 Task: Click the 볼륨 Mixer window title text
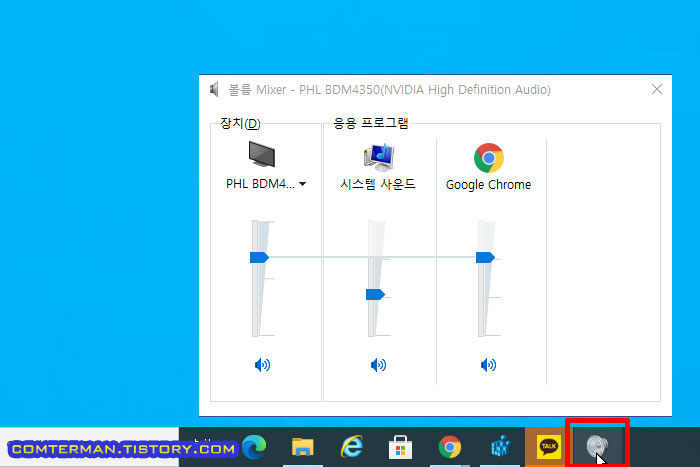389,90
